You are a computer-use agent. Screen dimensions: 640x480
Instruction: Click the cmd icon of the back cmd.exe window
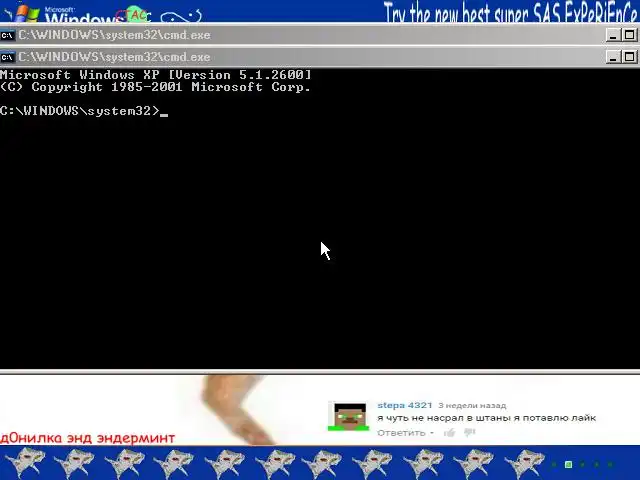7,36
